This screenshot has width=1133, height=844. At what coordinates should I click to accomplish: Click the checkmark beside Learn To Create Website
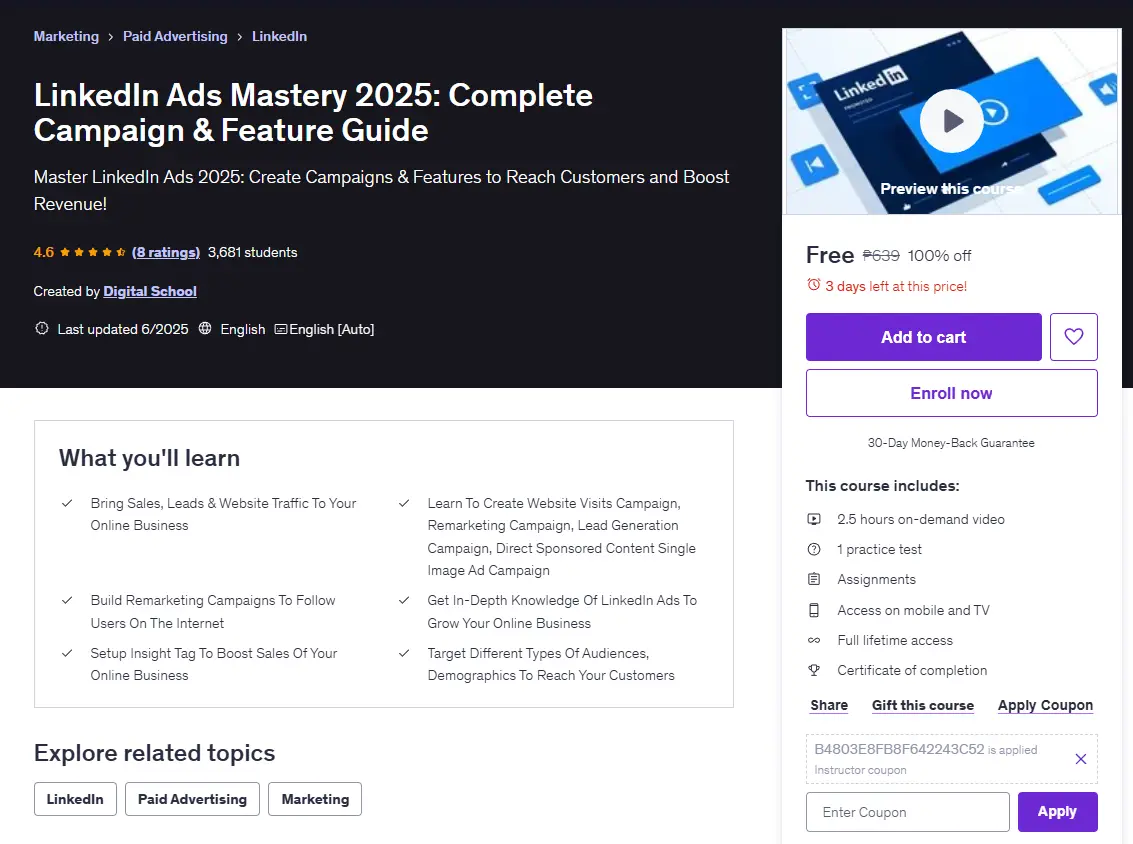(404, 503)
